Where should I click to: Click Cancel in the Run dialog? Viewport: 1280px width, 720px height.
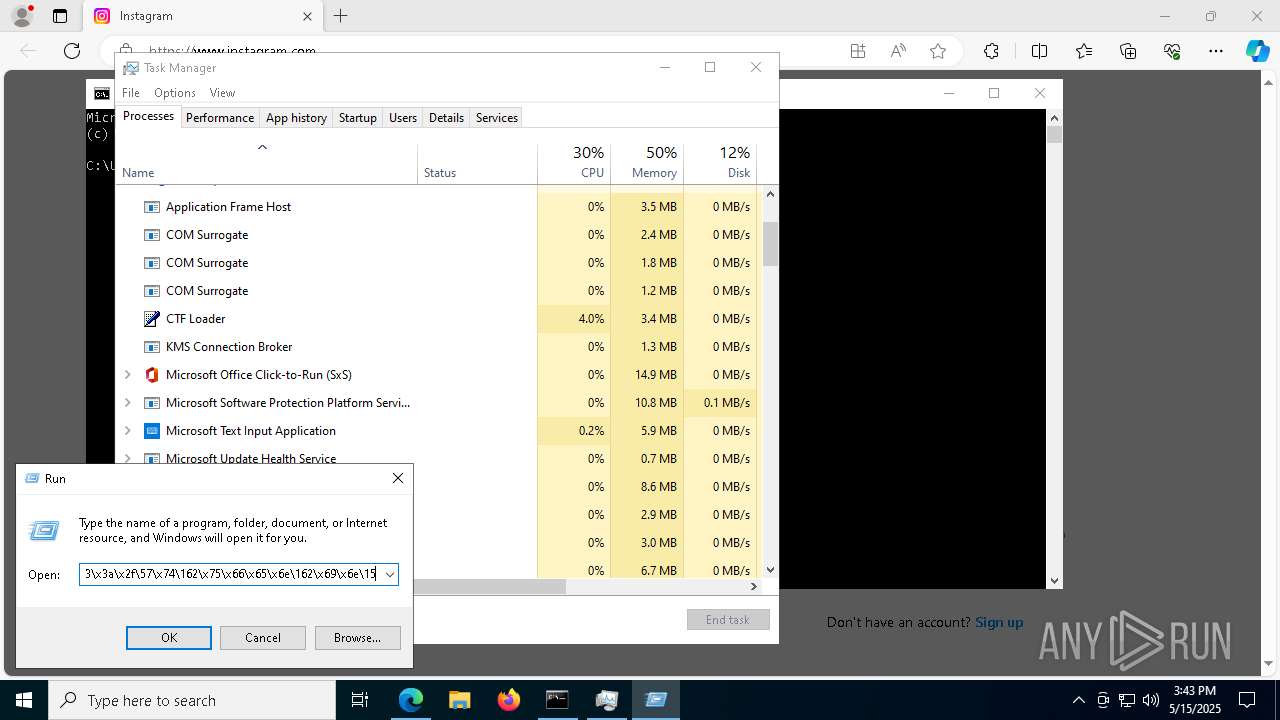tap(263, 638)
